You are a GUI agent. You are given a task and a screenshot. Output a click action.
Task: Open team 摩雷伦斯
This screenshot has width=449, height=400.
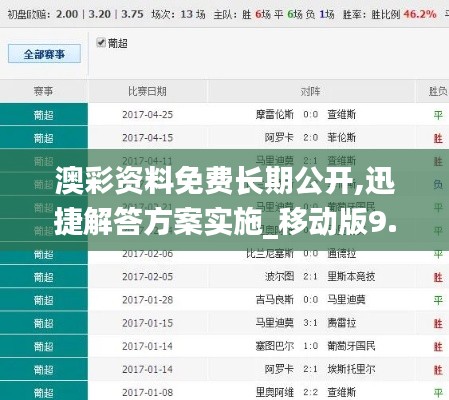point(275,115)
